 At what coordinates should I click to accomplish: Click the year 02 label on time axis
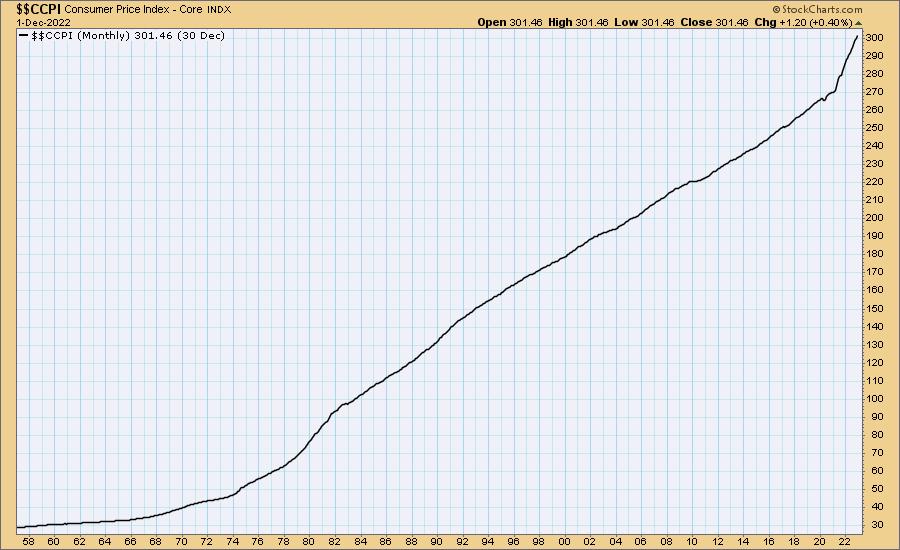[590, 541]
